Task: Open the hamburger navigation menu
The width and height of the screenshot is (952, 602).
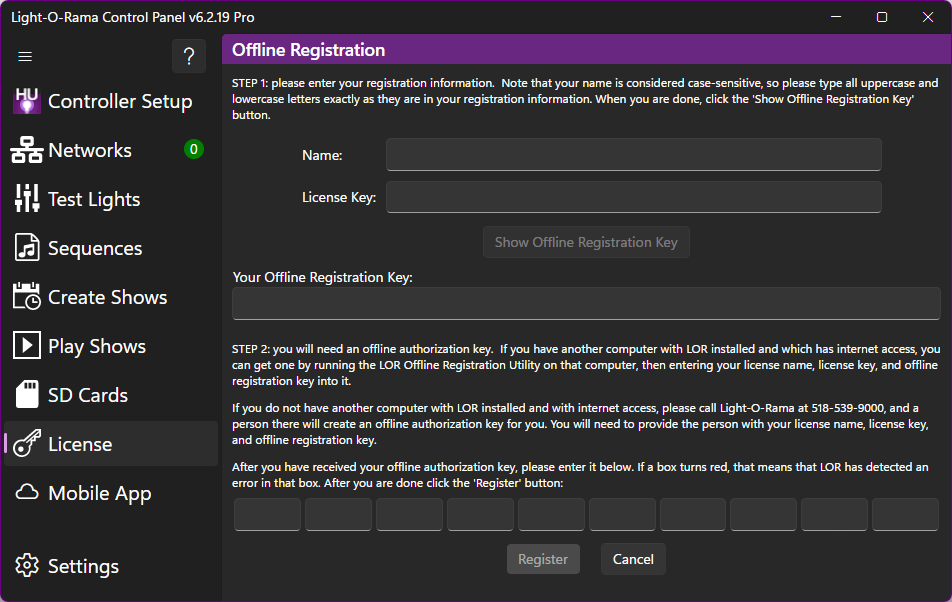Action: pyautogui.click(x=25, y=57)
